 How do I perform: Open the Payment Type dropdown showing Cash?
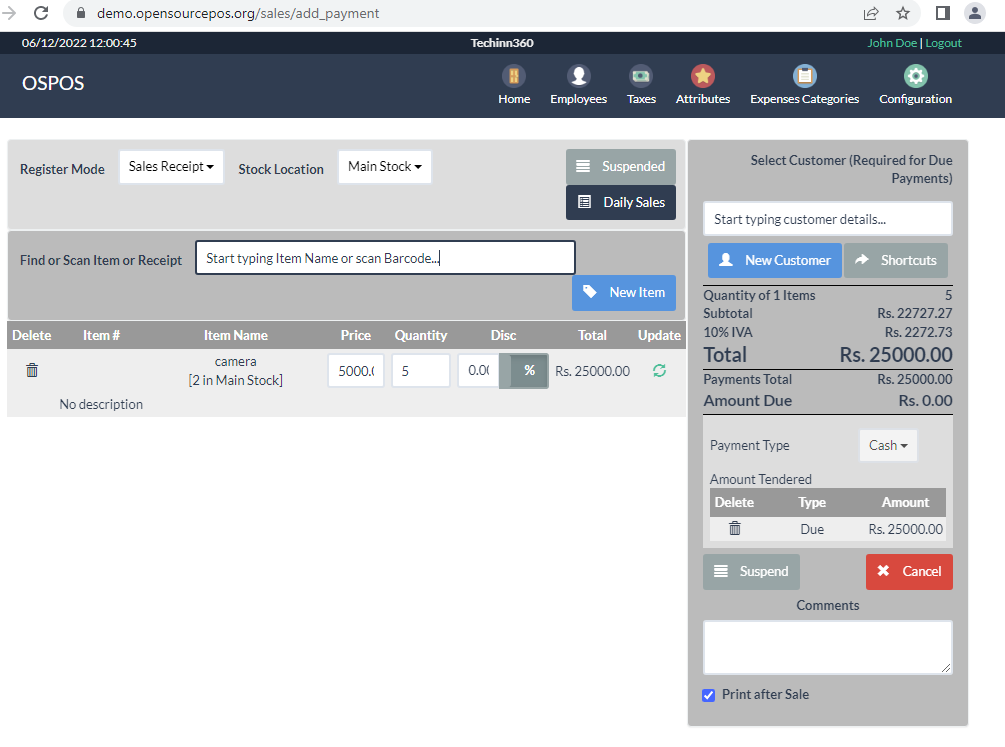pyautogui.click(x=888, y=445)
